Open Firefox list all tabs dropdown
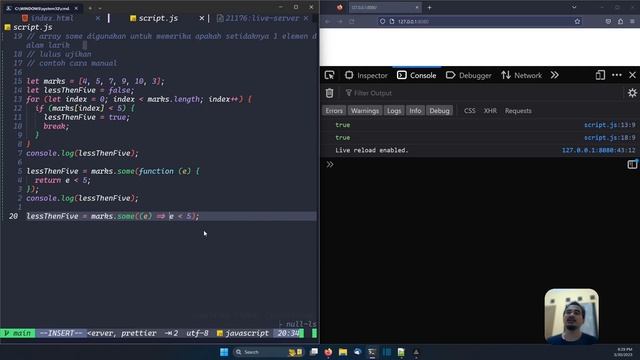 click(574, 7)
